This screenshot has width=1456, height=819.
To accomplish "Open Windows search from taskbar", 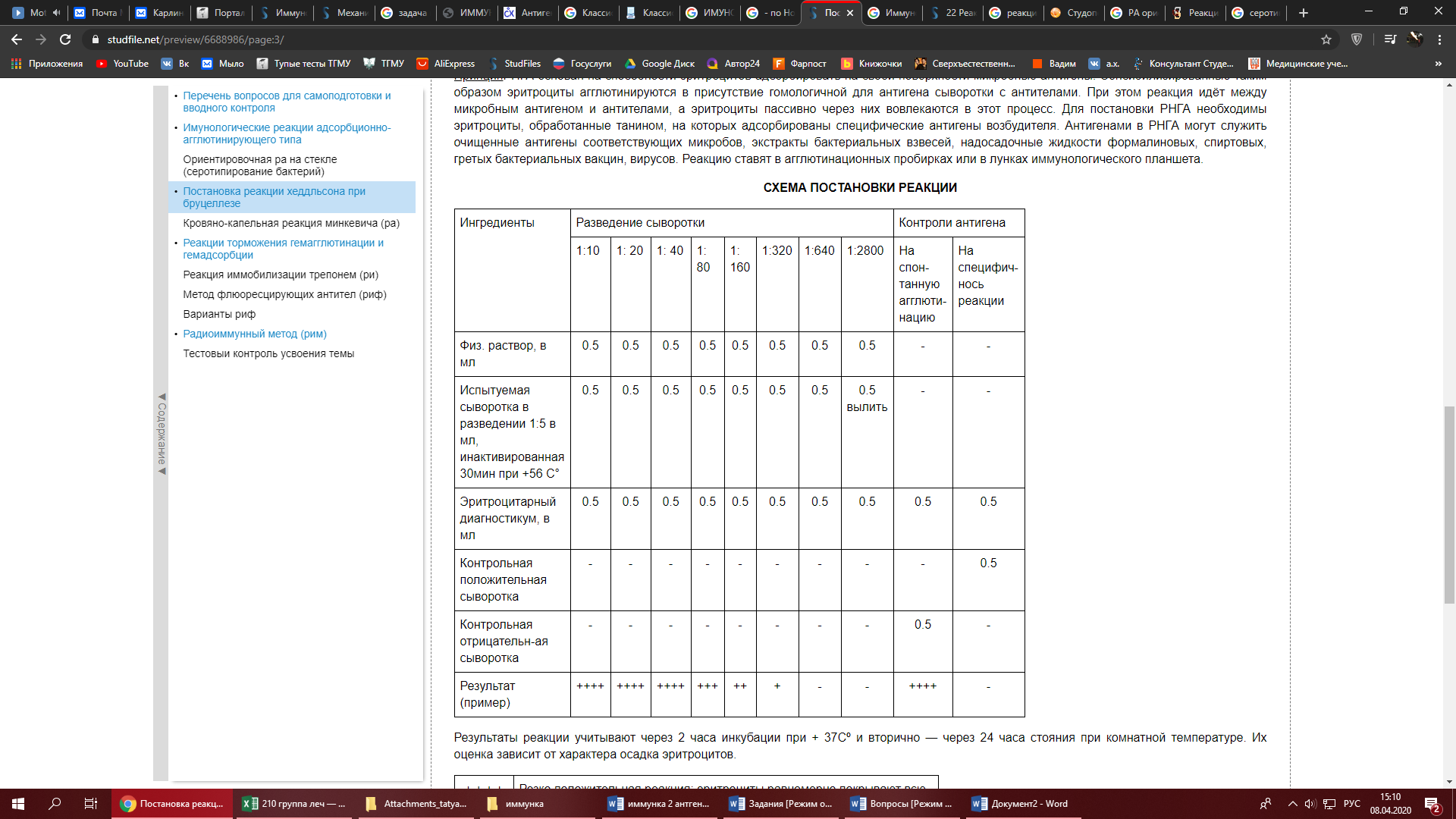I will (x=55, y=804).
